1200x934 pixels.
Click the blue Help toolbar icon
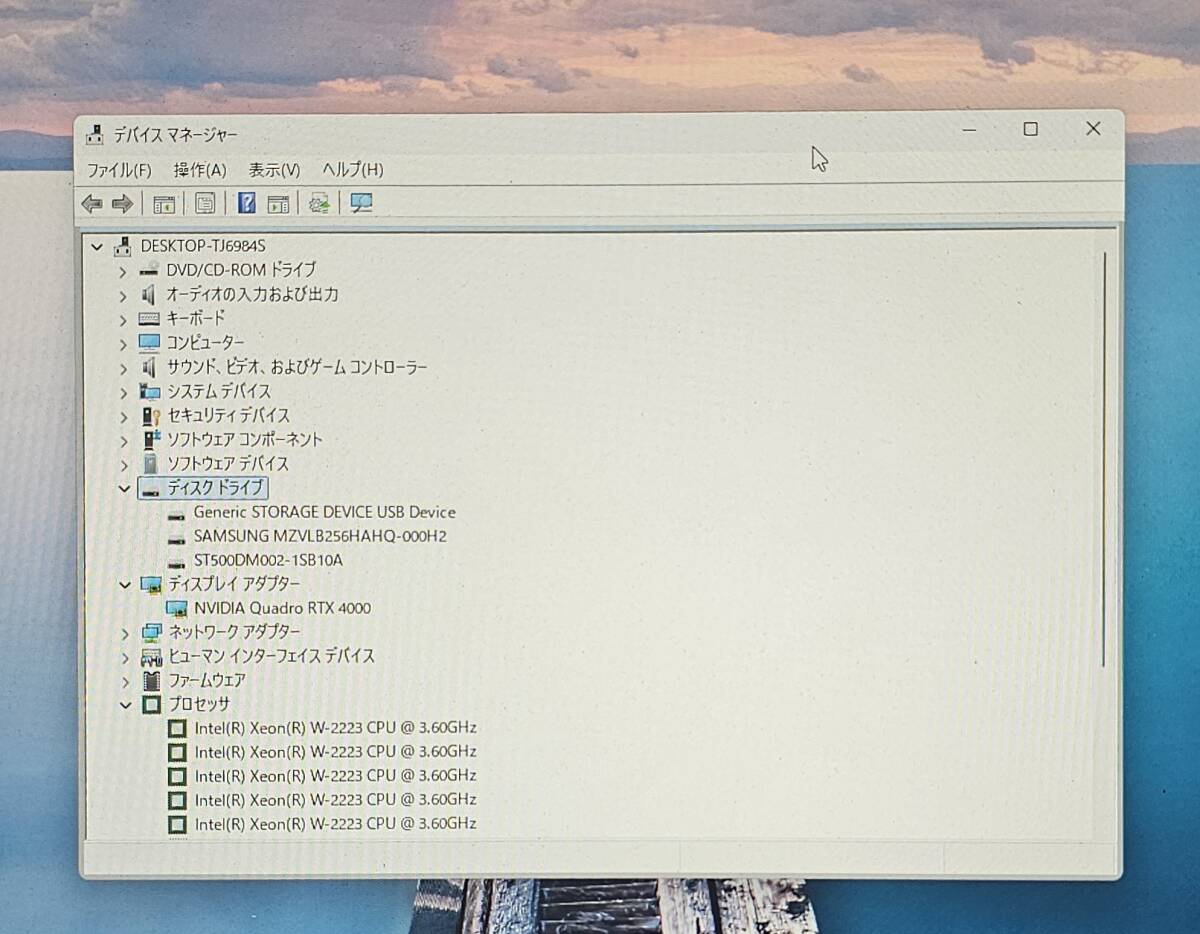[246, 204]
